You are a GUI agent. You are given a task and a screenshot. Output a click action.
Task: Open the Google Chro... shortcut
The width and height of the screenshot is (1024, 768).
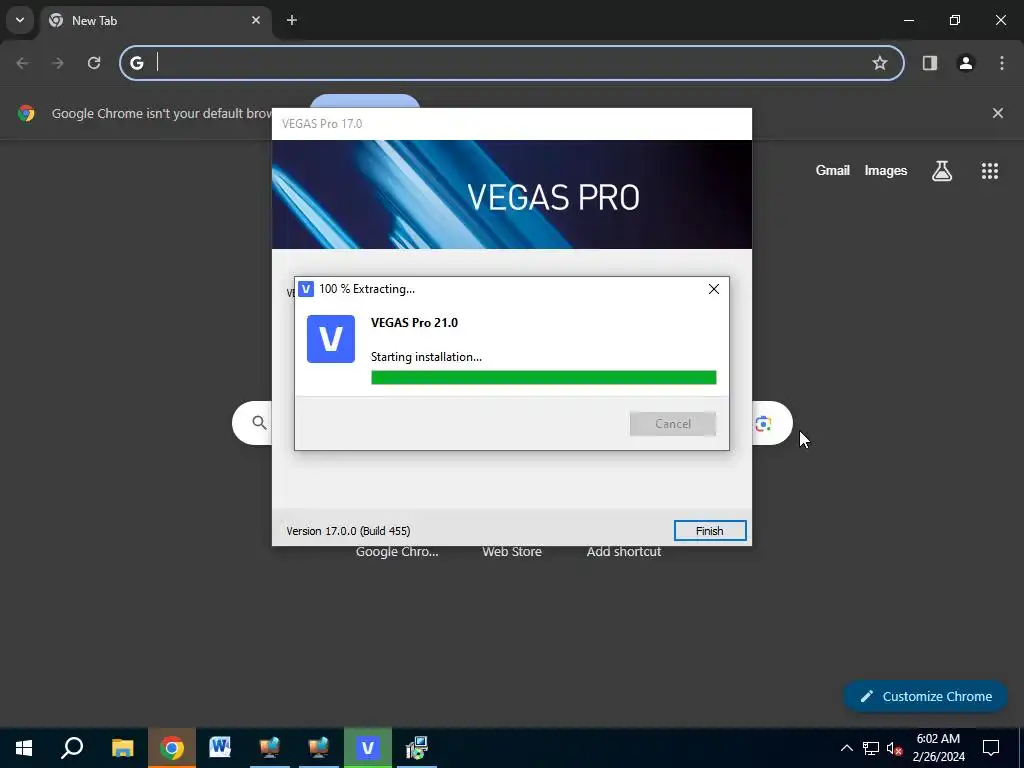point(397,552)
